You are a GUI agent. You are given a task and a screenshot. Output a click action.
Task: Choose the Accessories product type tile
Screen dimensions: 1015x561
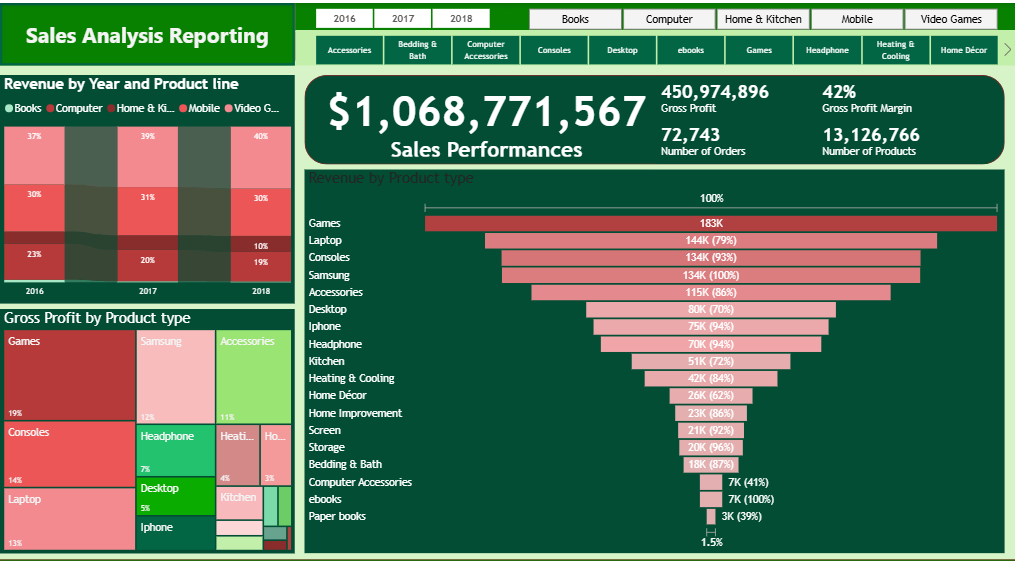(x=349, y=50)
